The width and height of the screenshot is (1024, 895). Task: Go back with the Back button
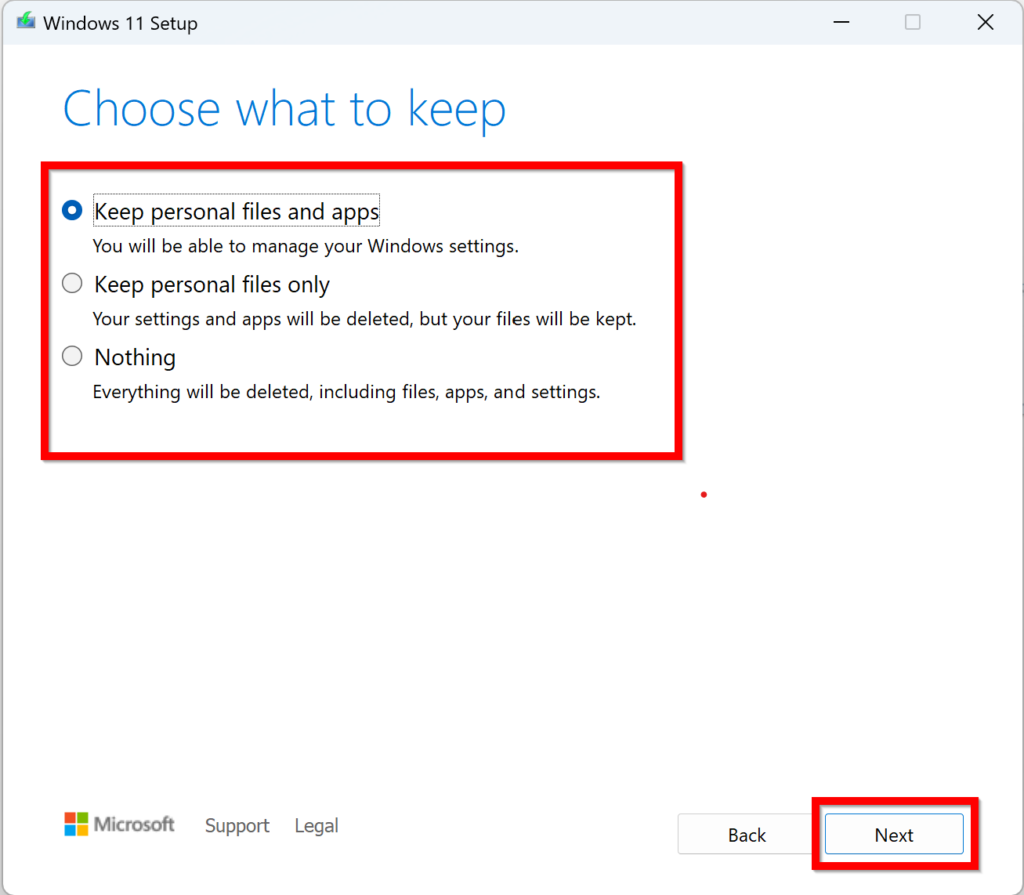(x=746, y=835)
